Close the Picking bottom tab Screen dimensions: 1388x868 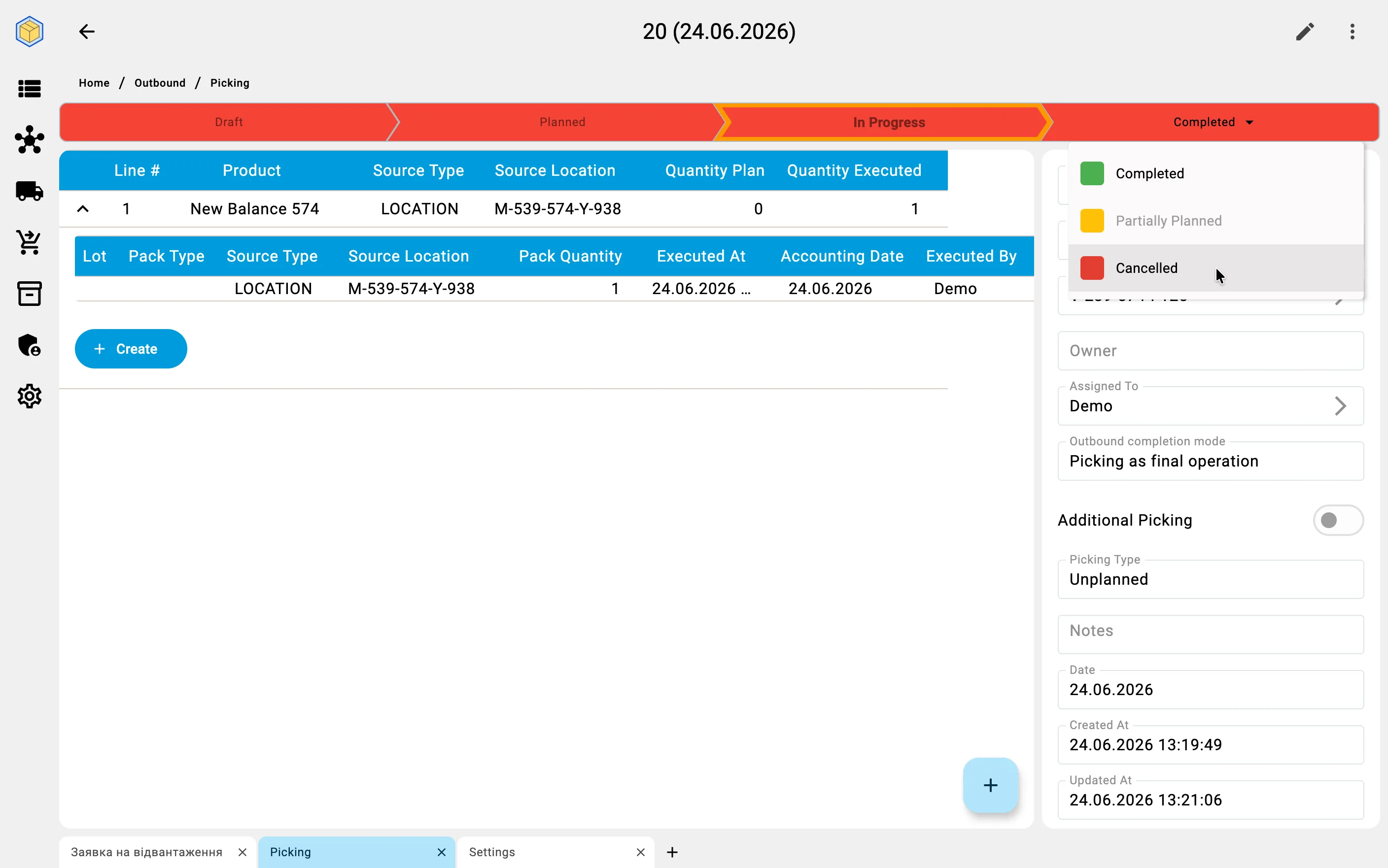click(441, 852)
